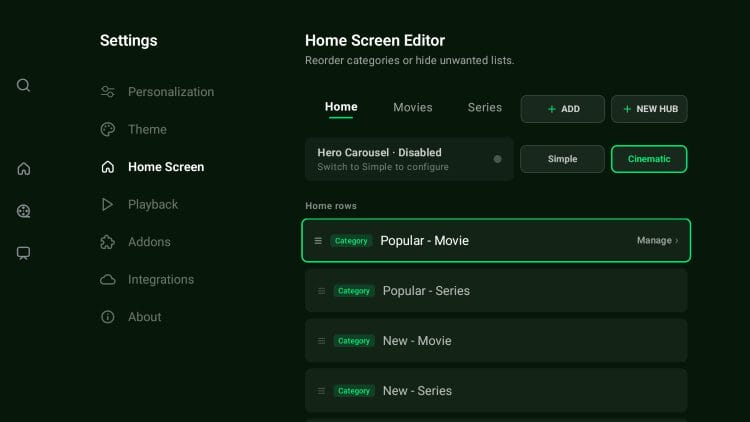This screenshot has width=750, height=422.
Task: Select the New - Movie row
Action: (x=496, y=341)
